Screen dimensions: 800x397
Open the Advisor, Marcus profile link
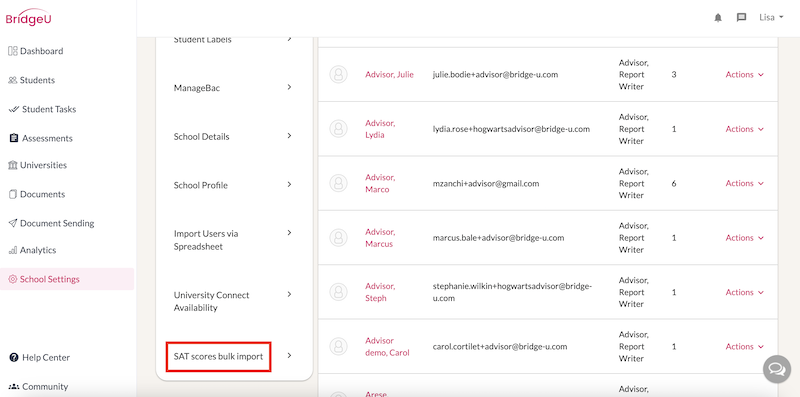380,238
